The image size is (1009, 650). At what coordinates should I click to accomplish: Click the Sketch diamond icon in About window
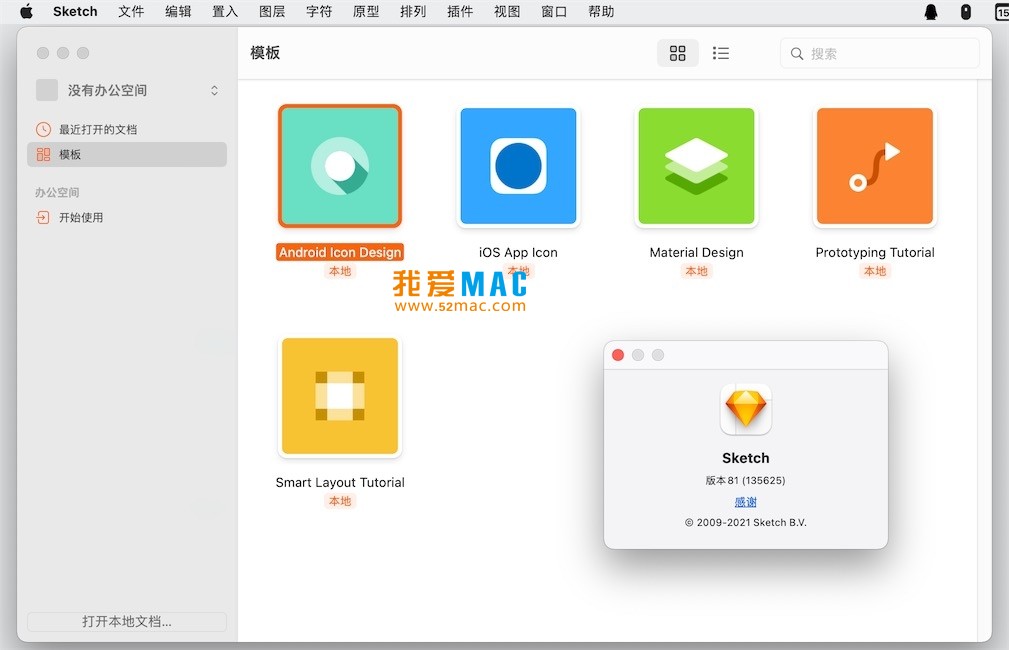tap(745, 409)
